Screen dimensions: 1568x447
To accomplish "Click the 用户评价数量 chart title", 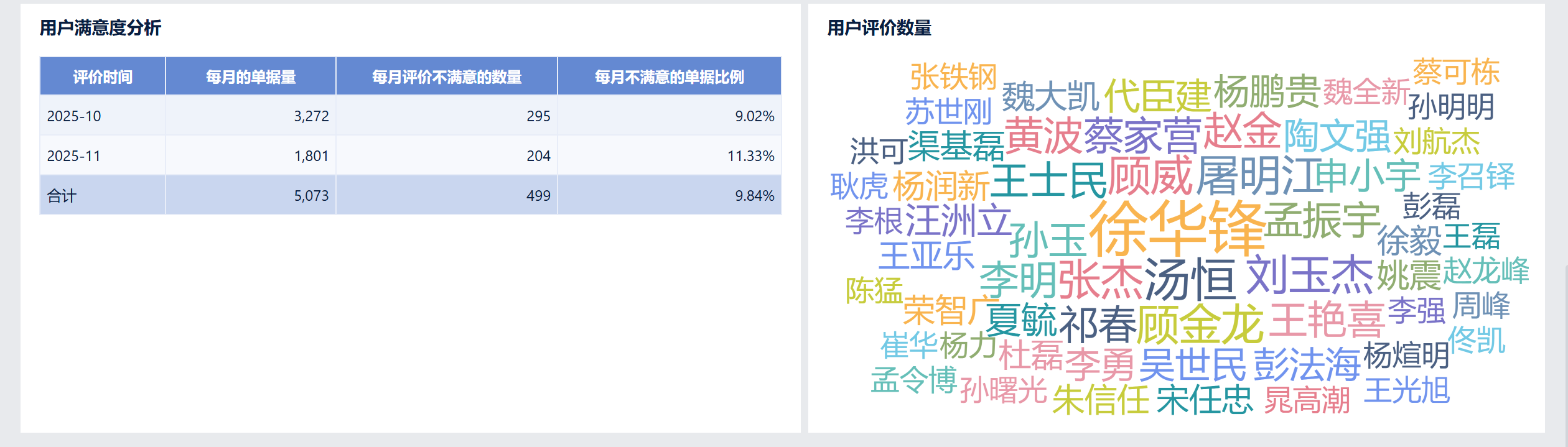I will coord(879,28).
